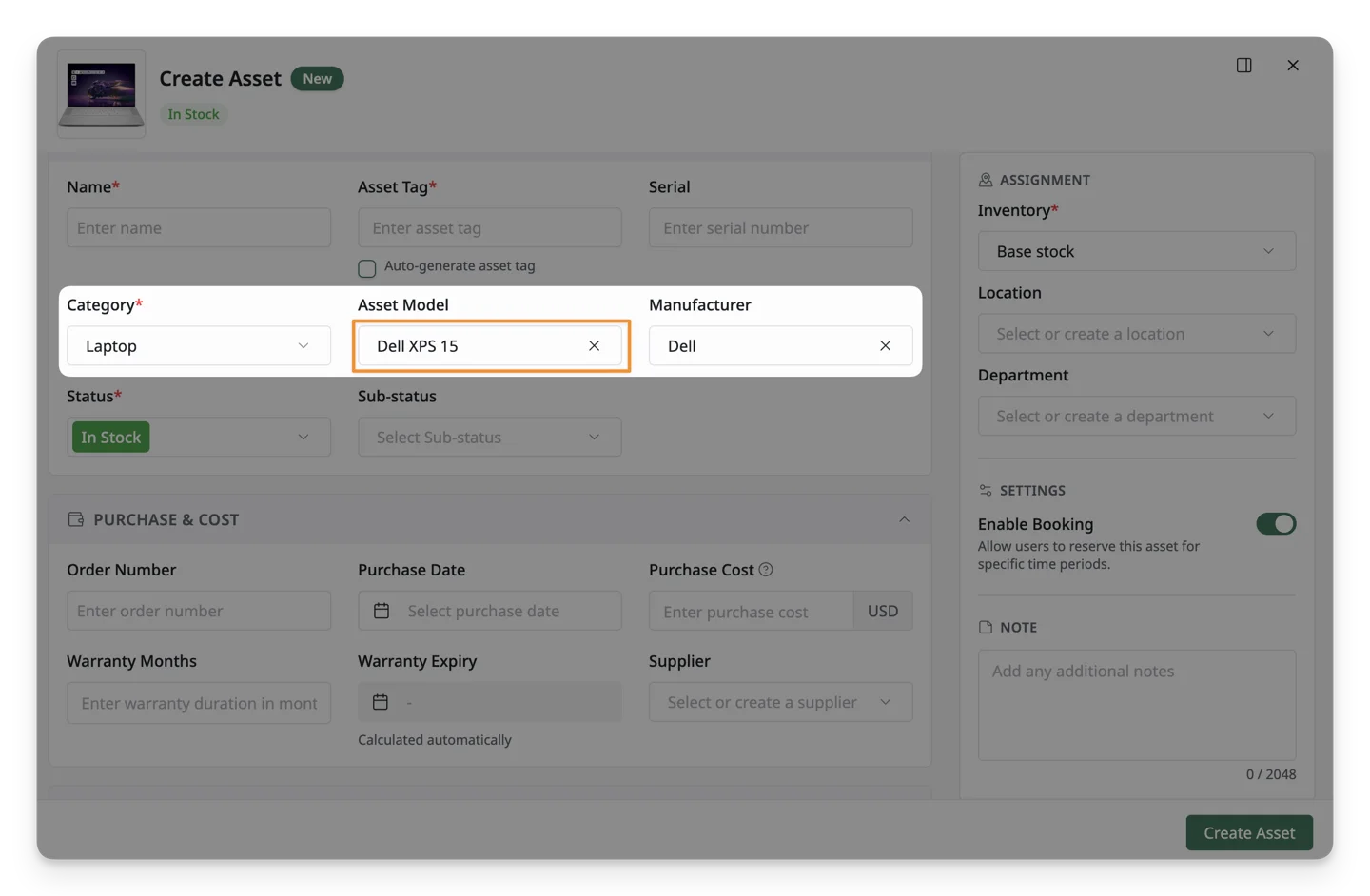The image size is (1370, 896).
Task: Close the Create Asset dialog
Action: 1292,65
